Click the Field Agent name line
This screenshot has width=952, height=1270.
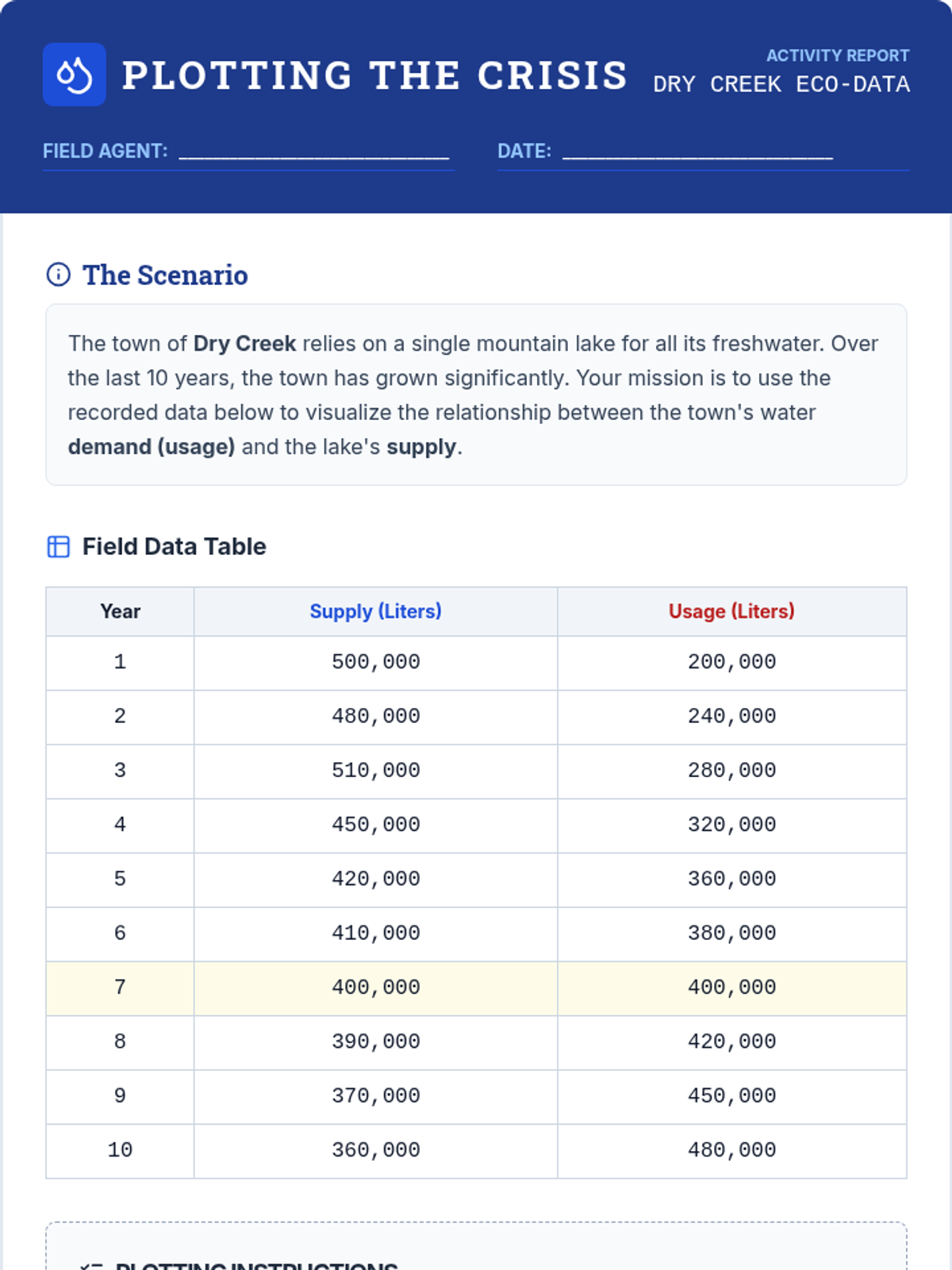point(314,152)
